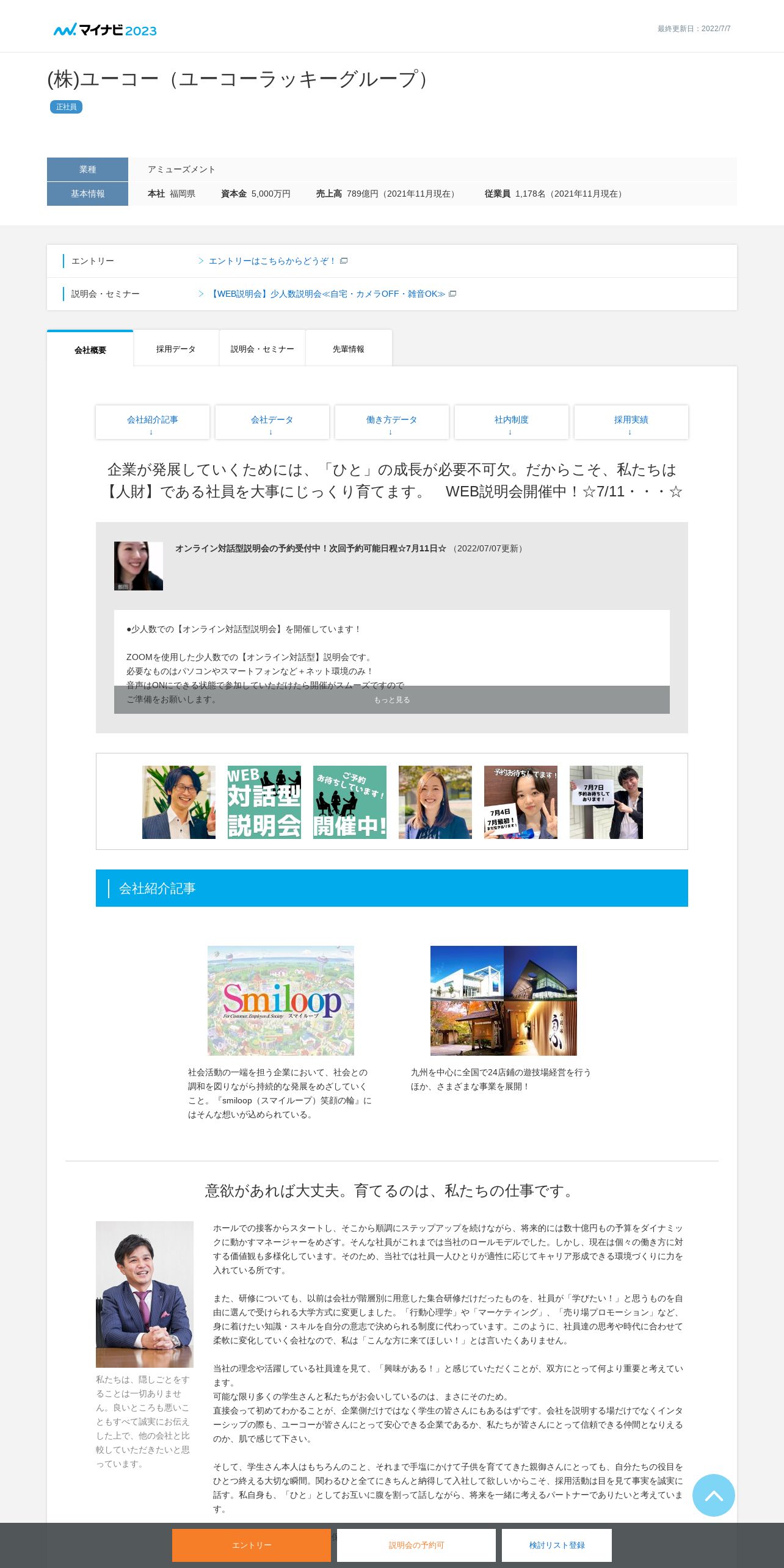Viewport: 784px width, 1568px height.
Task: Click the 九州を中心に全国で24店舗 caption
Action: pos(501,1080)
